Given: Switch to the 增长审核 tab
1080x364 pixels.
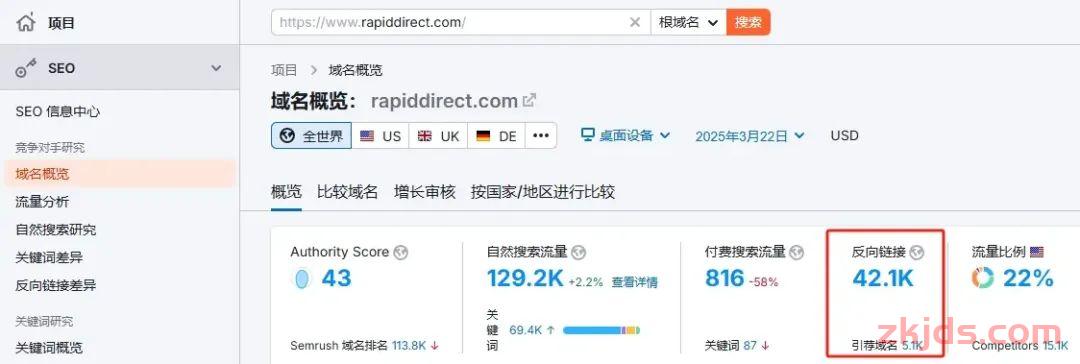Looking at the screenshot, I should tap(425, 192).
